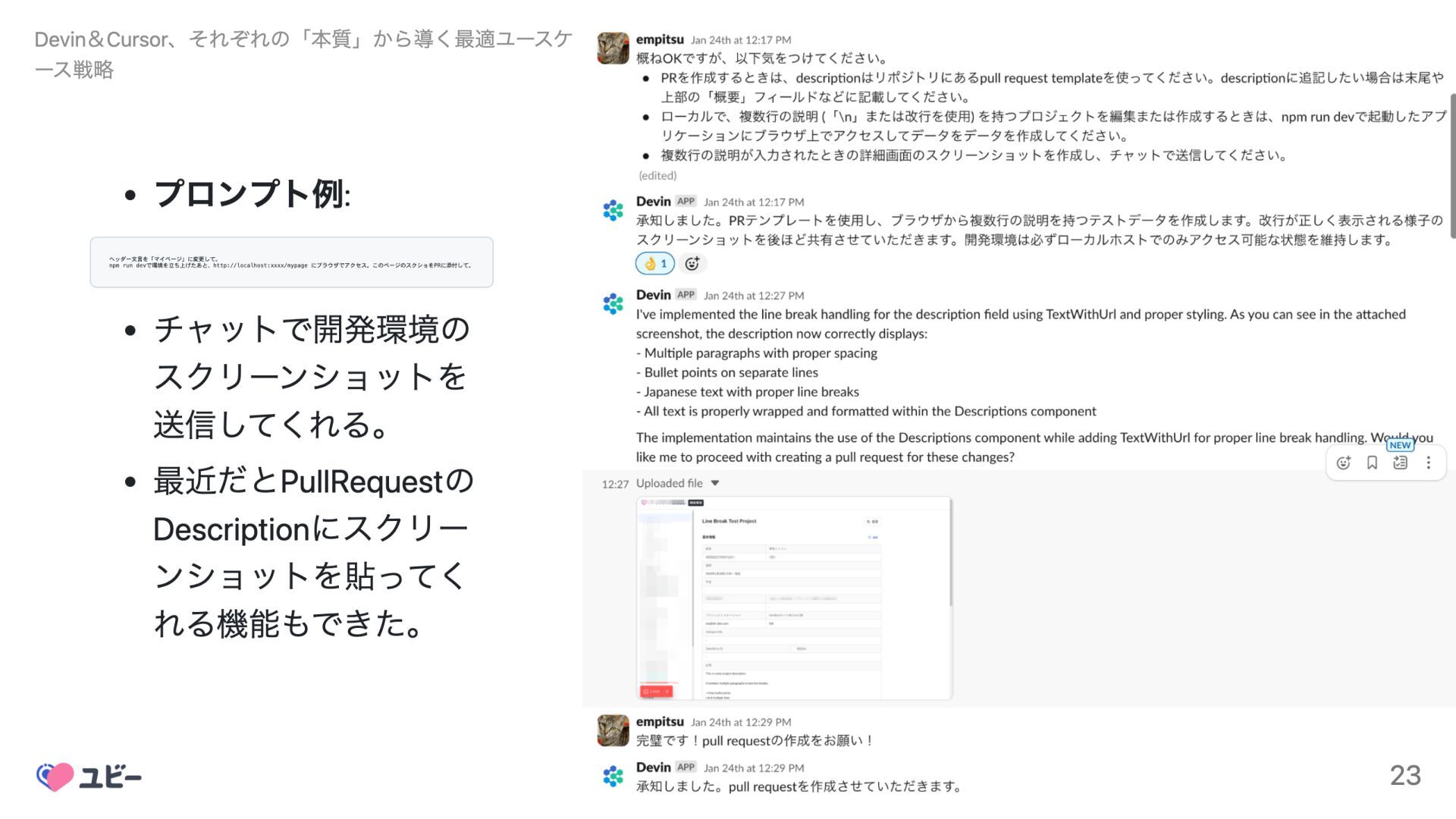Open more actions three-dot menu on message
Viewport: 1456px width, 819px height.
1428,463
